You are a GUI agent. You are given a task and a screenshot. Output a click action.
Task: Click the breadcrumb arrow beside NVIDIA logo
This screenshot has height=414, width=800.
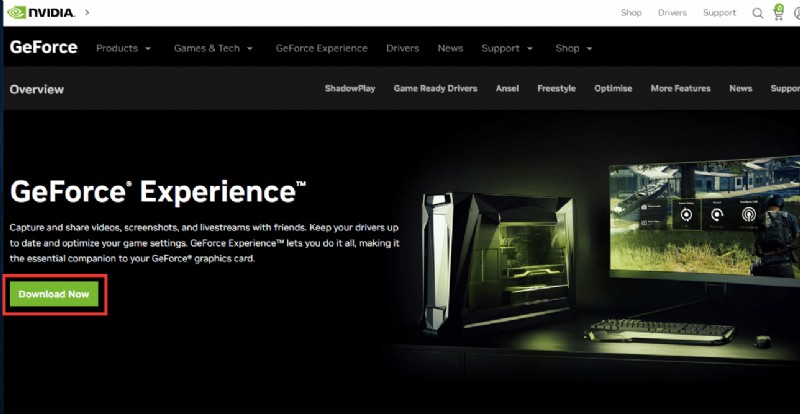click(87, 13)
